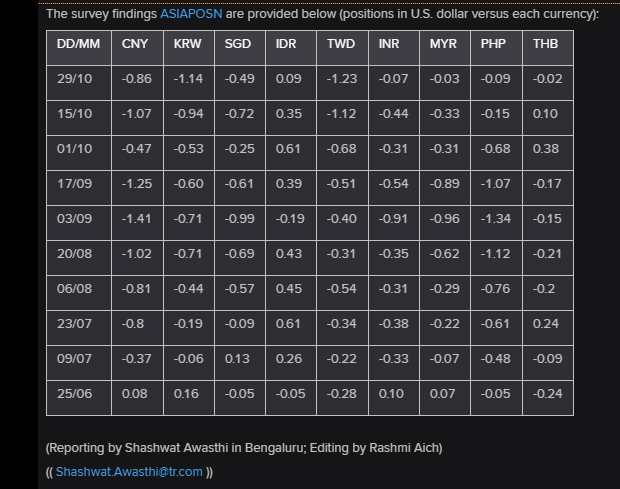Select the 29/10 date row cell

(76, 79)
